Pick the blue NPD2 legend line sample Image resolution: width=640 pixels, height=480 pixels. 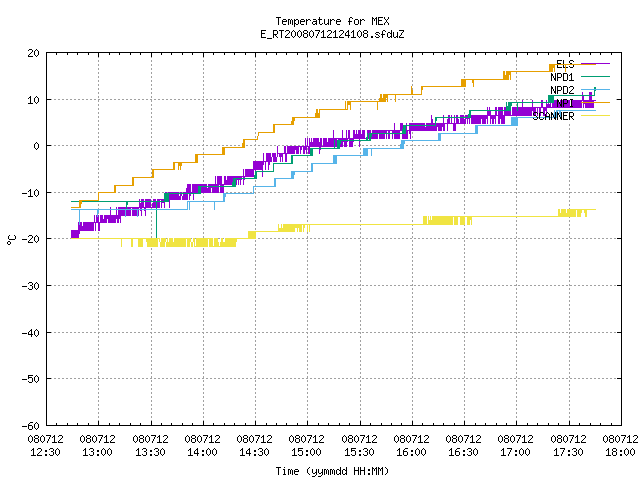pyautogui.click(x=596, y=89)
